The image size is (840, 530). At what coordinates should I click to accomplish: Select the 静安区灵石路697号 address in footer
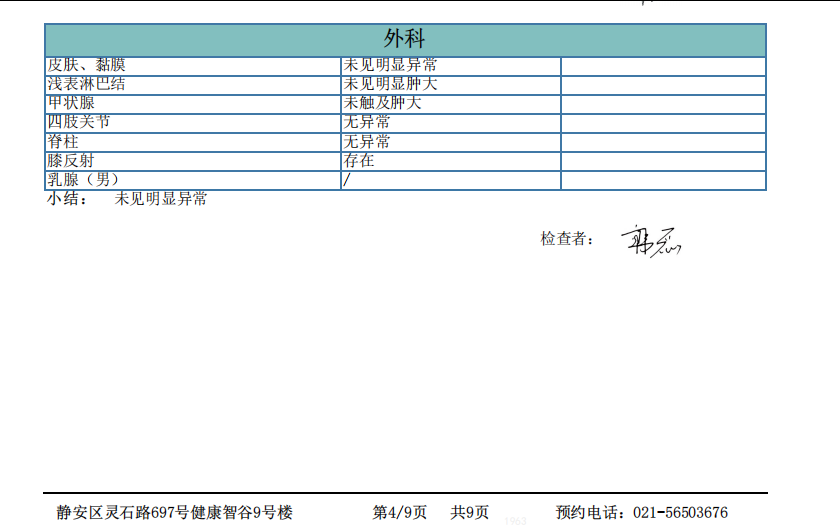point(175,512)
